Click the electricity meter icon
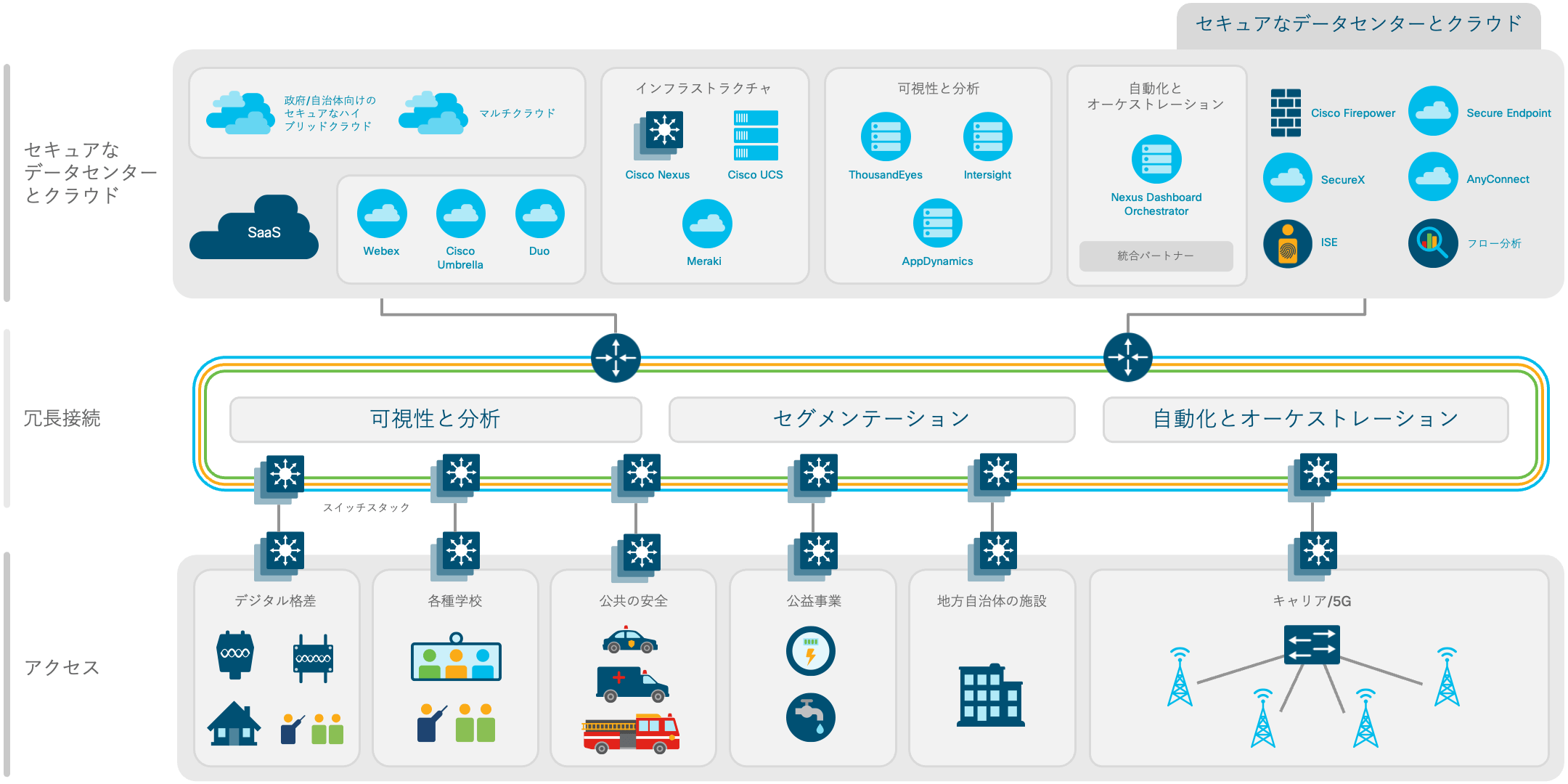 click(811, 651)
